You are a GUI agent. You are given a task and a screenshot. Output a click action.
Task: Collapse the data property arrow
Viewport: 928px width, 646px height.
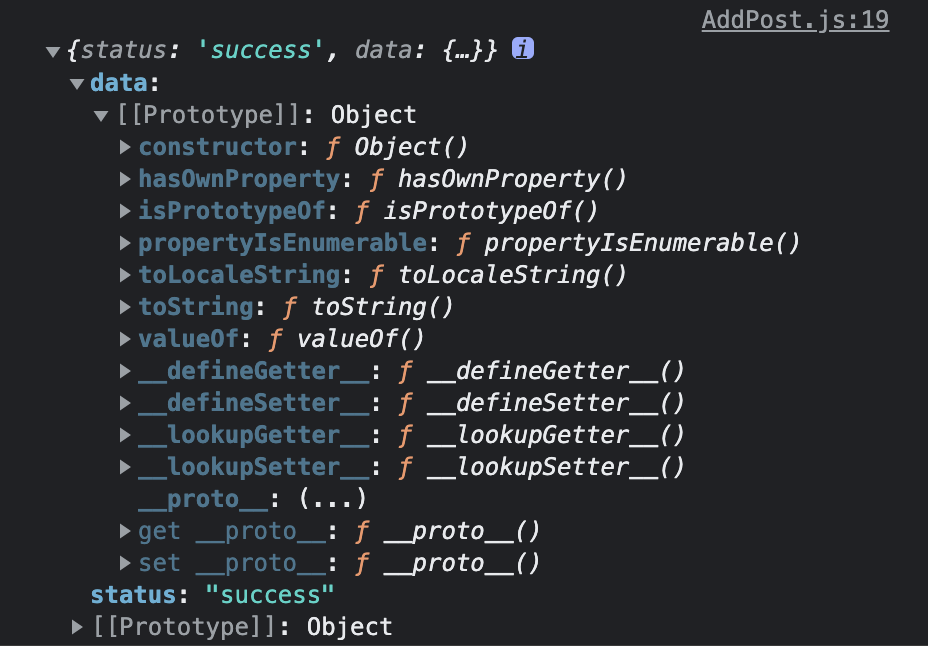(77, 83)
